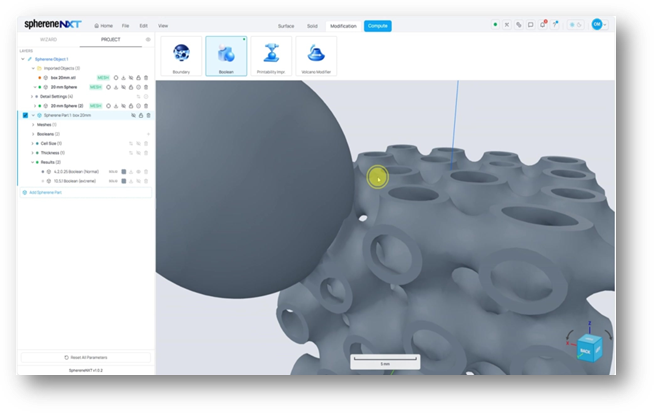Lock the box 20mm.stl layer
The height and width of the screenshot is (414, 654).
pos(138,78)
